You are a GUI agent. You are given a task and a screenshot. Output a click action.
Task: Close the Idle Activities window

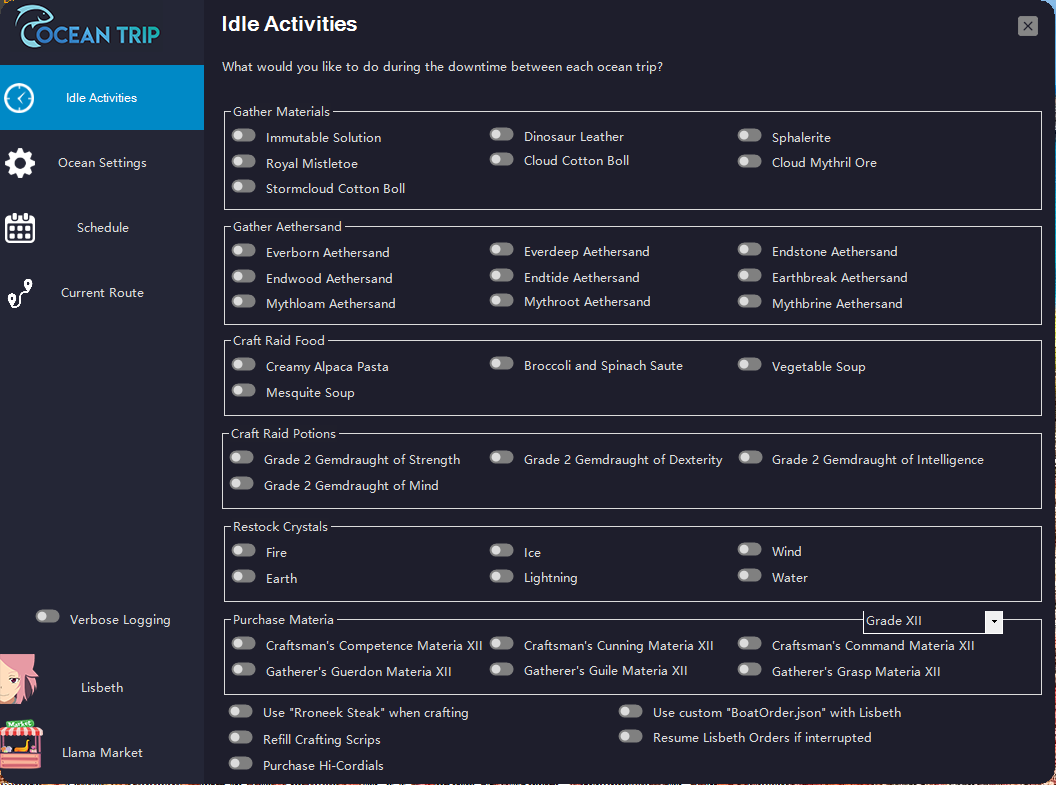pyautogui.click(x=1028, y=27)
